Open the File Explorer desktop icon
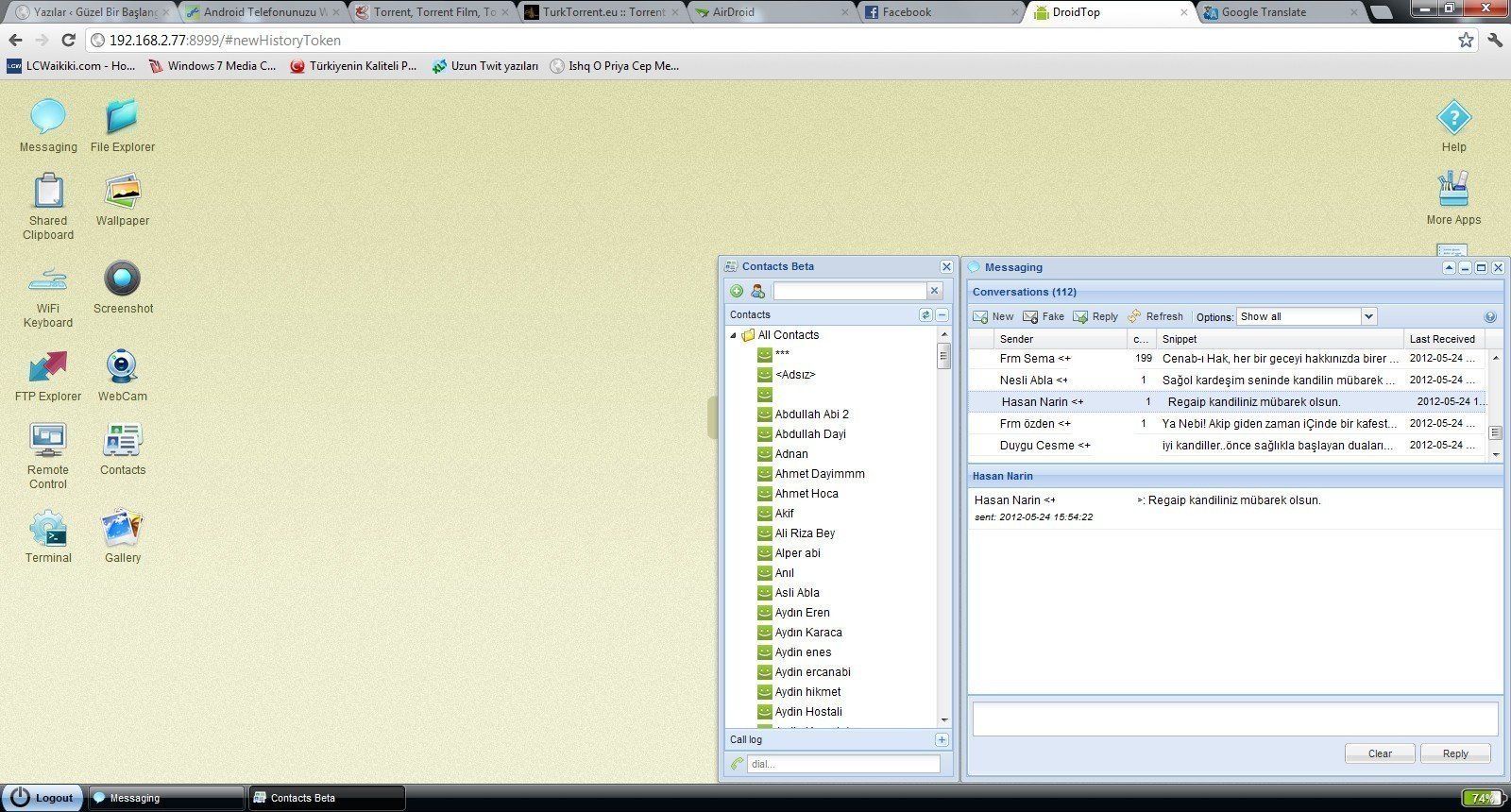This screenshot has width=1511, height=812. [x=122, y=118]
